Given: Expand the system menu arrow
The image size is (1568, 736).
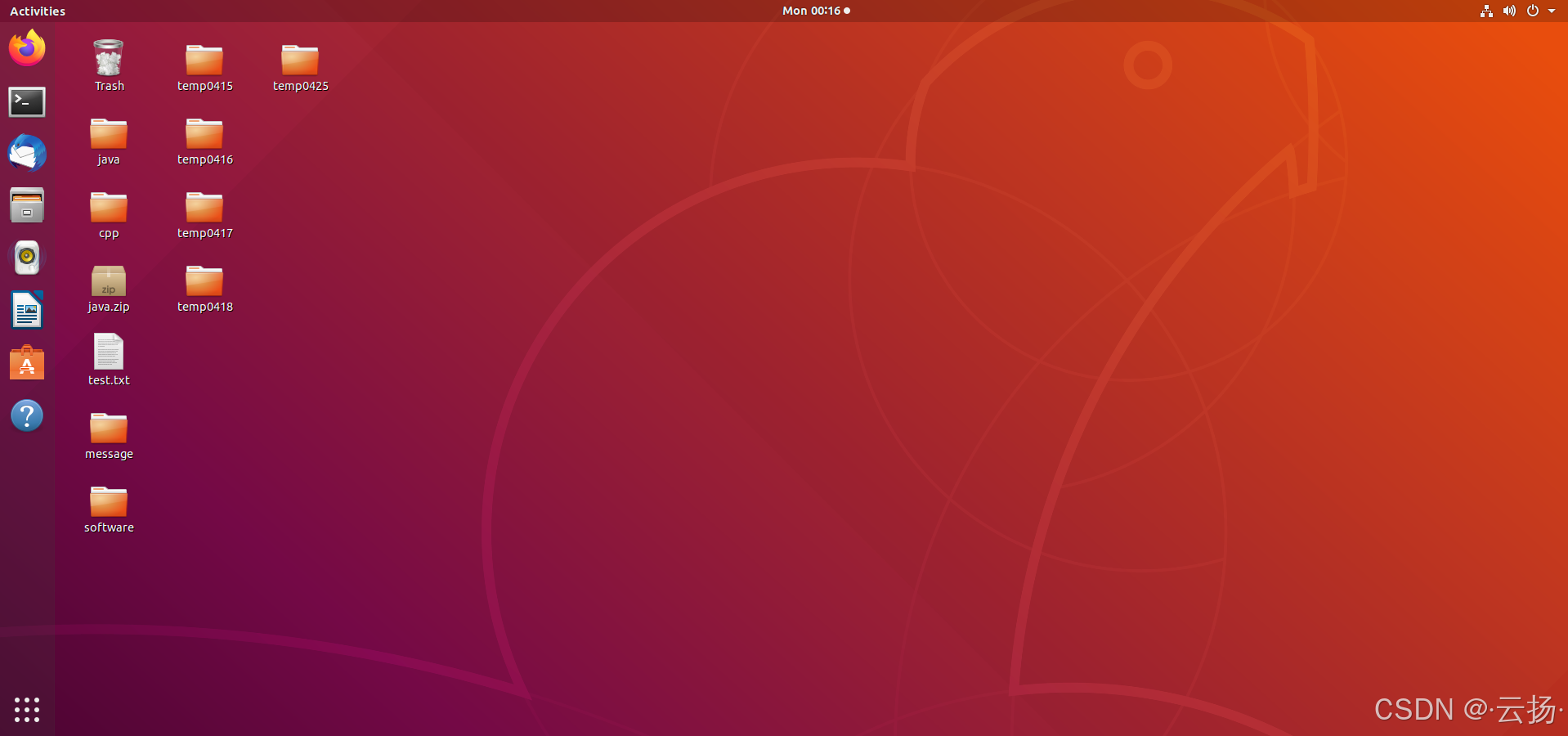Looking at the screenshot, I should pyautogui.click(x=1552, y=11).
